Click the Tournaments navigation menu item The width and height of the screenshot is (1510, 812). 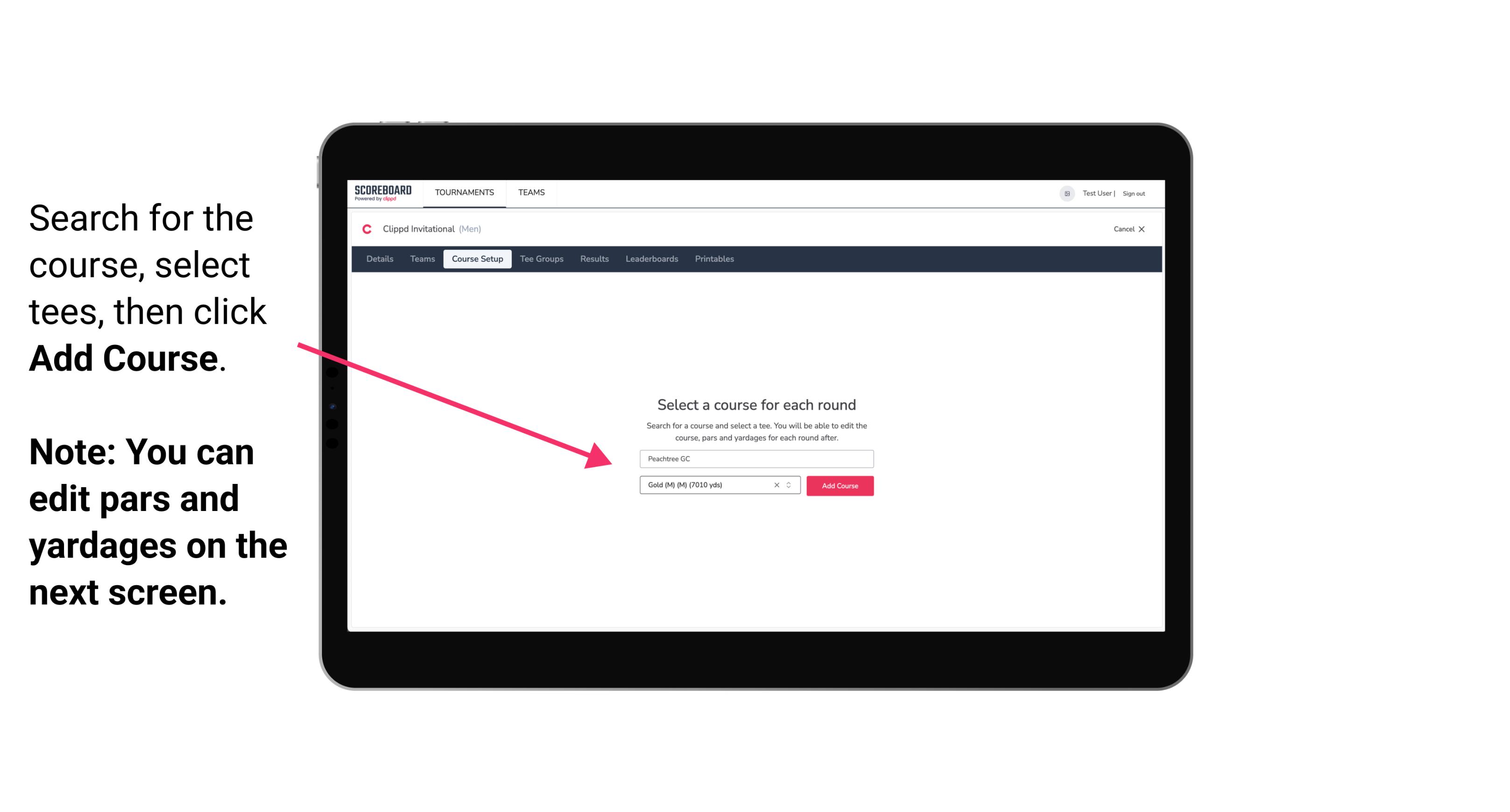(464, 192)
